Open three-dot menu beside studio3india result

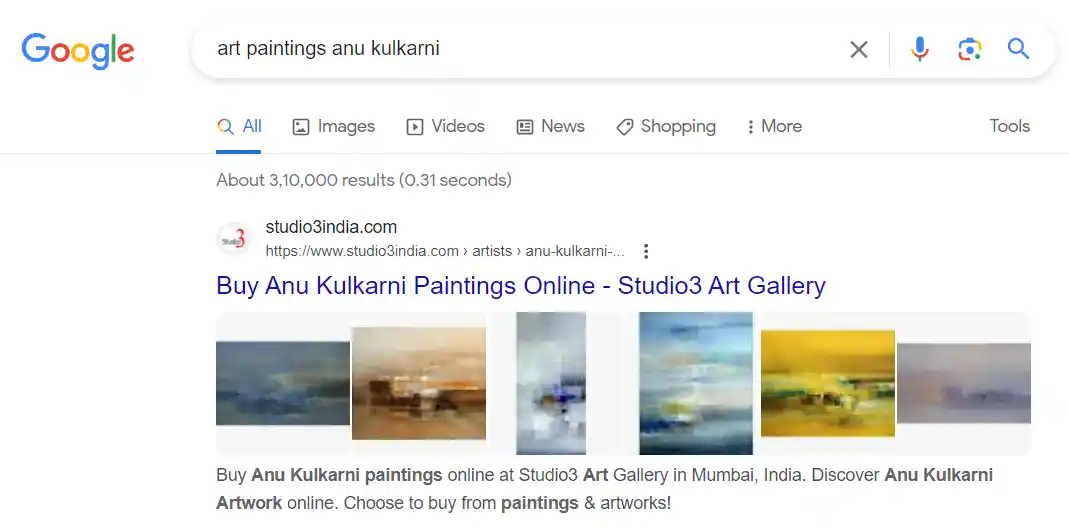pos(646,251)
